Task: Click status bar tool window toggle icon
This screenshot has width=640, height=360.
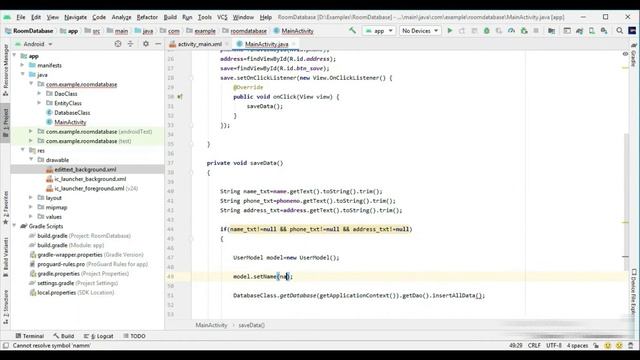Action: tap(6, 345)
